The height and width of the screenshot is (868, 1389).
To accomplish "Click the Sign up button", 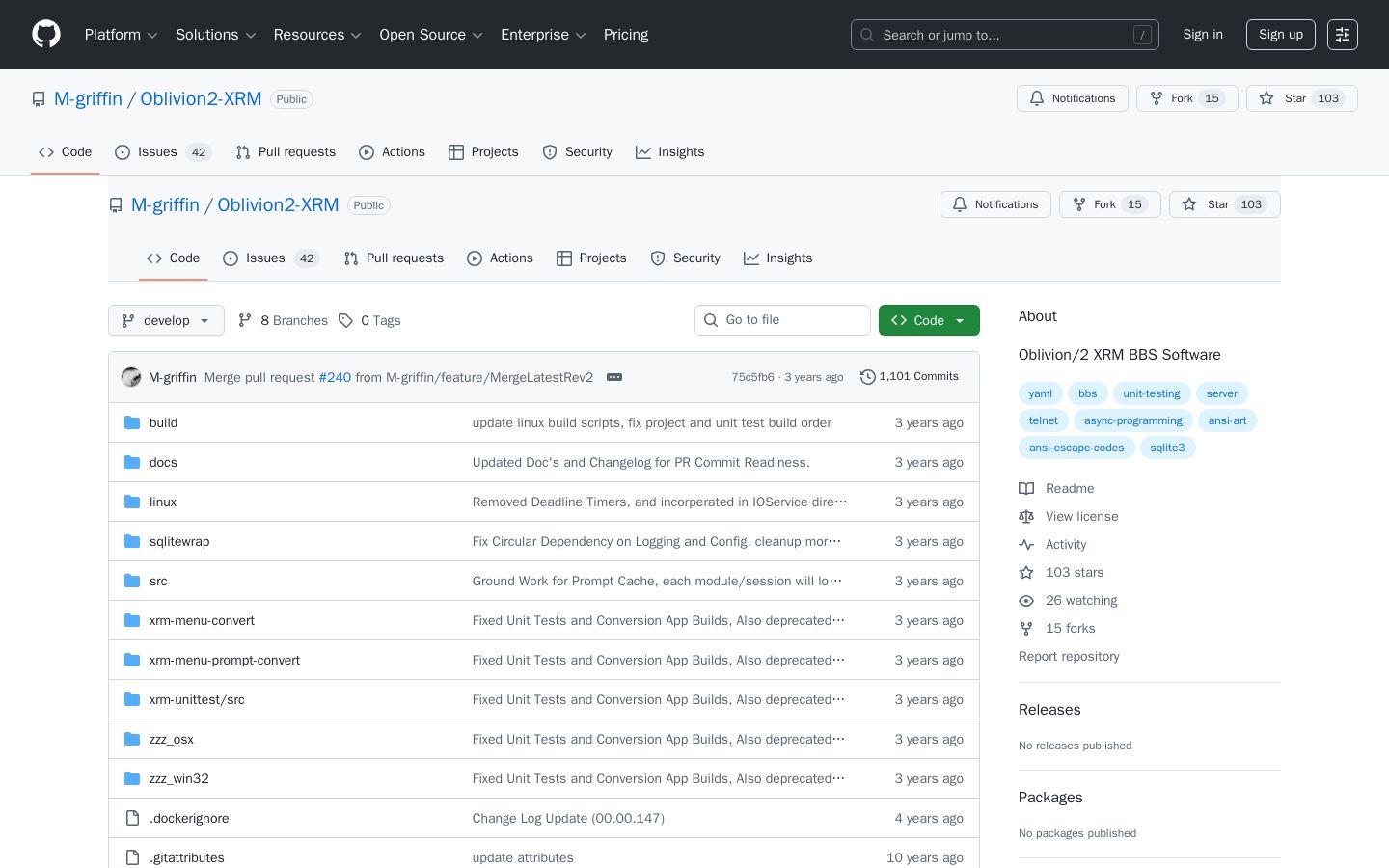I will click(1281, 35).
